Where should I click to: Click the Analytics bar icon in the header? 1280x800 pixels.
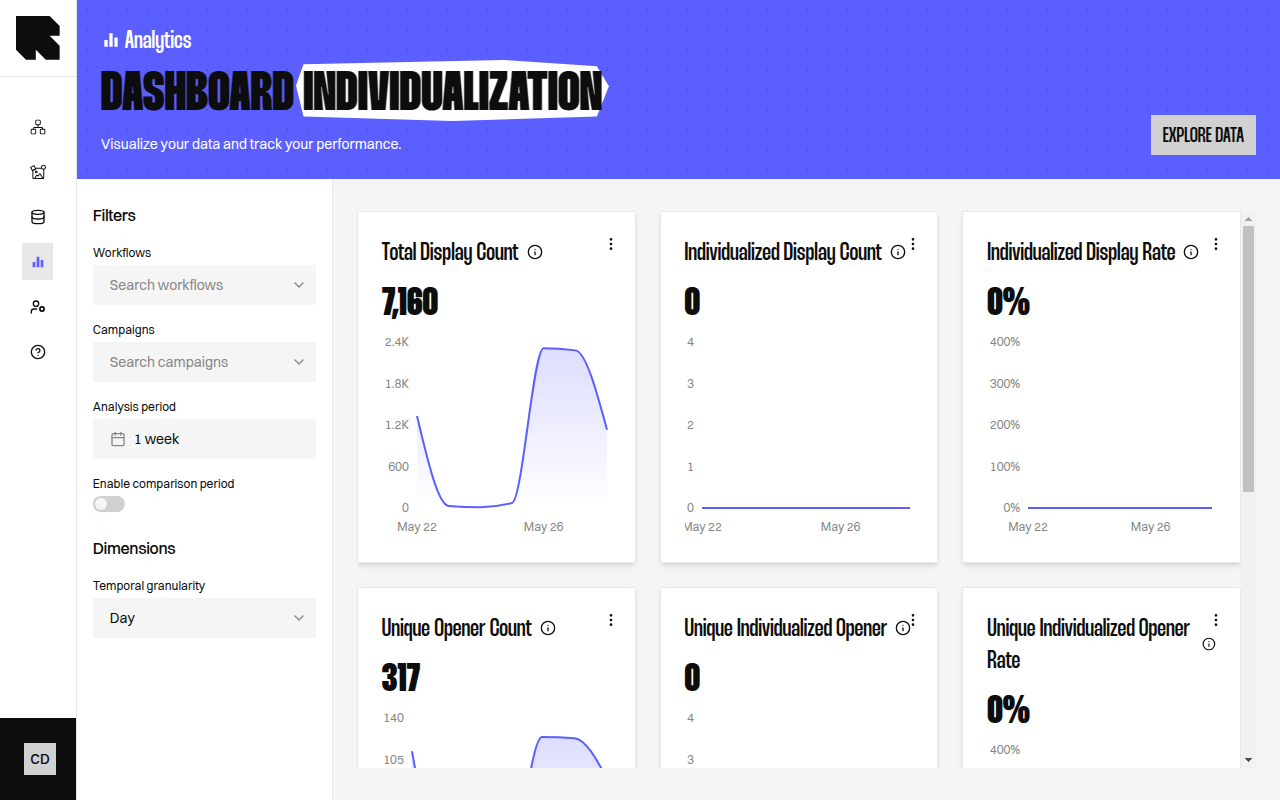111,40
